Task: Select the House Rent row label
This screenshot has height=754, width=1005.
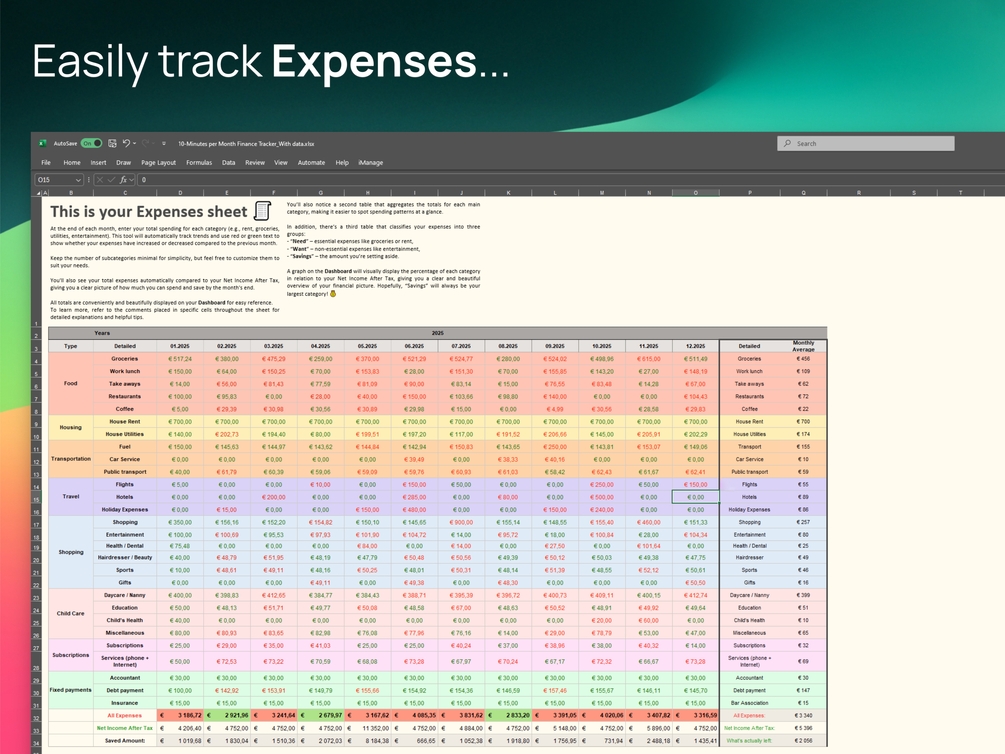Action: pyautogui.click(x=125, y=422)
